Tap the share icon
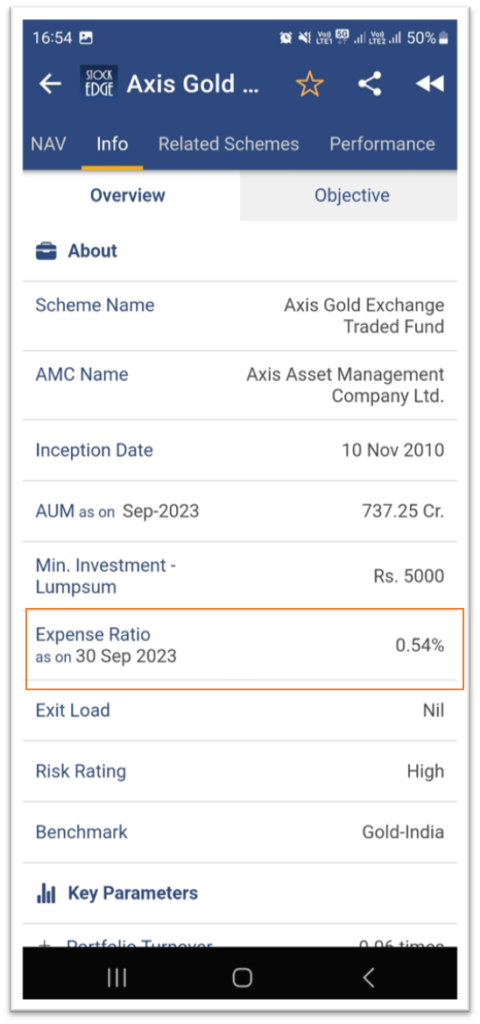Viewport: 480px width, 1024px height. [x=370, y=84]
